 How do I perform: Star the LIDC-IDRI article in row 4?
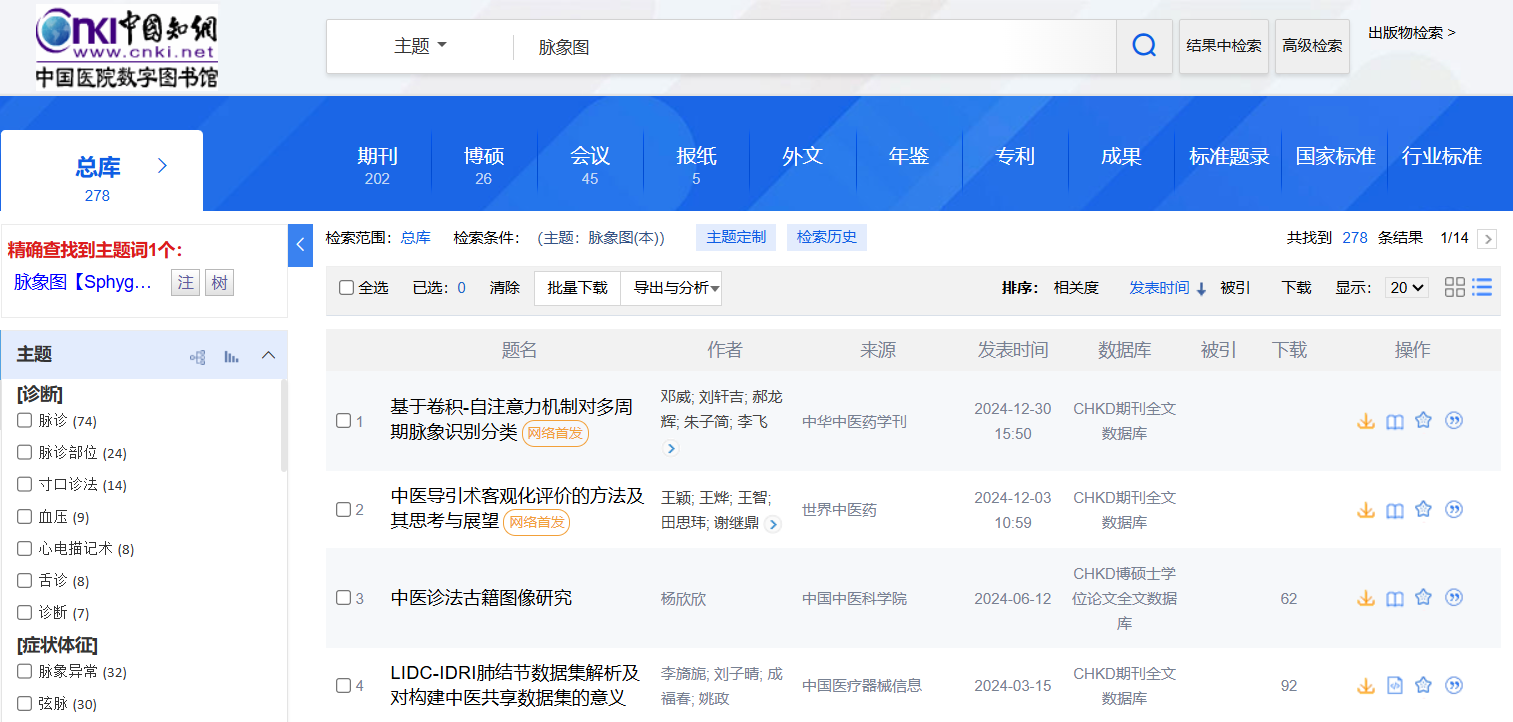pyautogui.click(x=1424, y=685)
